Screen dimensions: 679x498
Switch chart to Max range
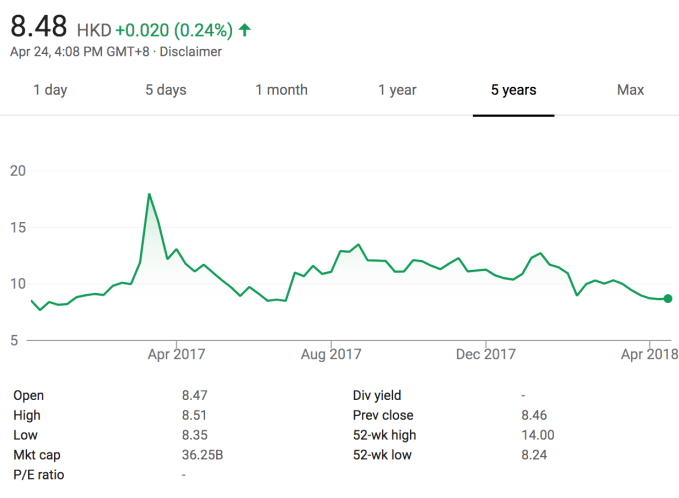630,90
